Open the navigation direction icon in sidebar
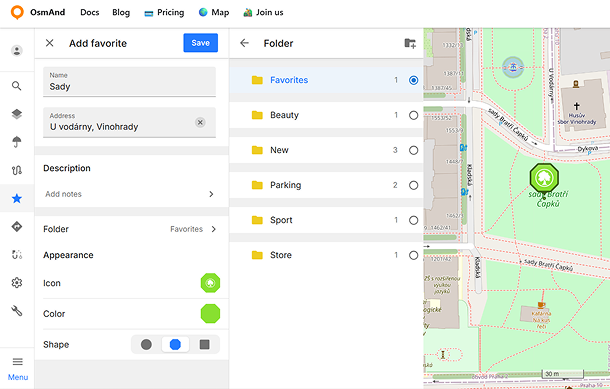 tap(17, 226)
